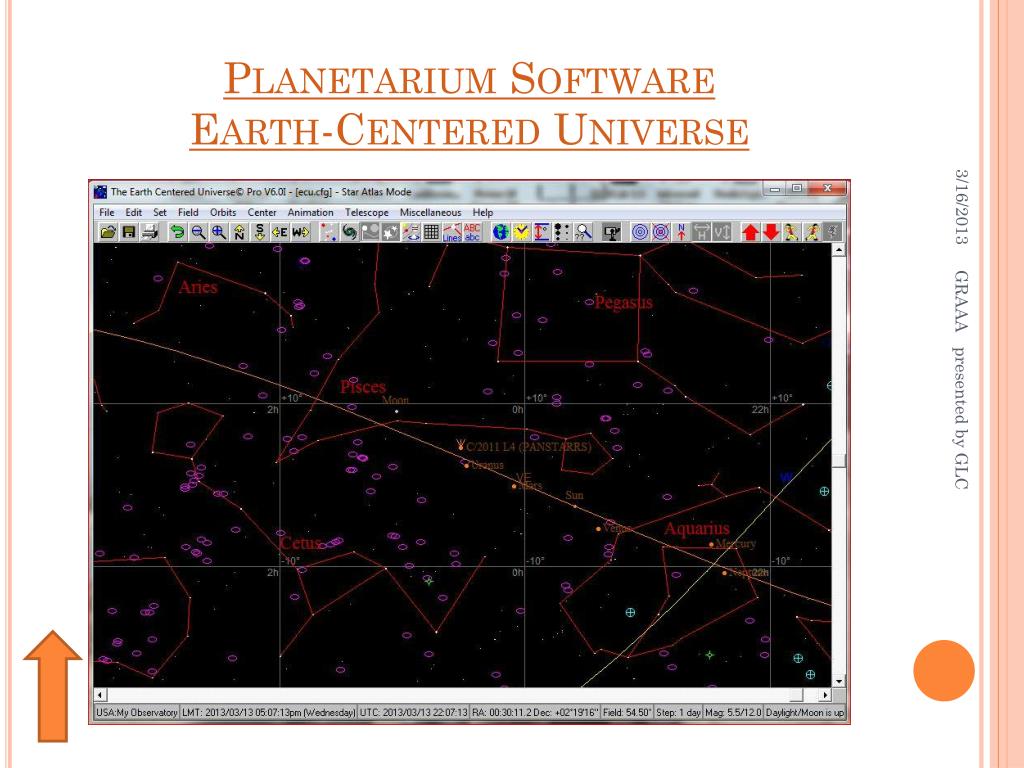Click the Mercury planet label
Screen dimensions: 1024x768
pyautogui.click(x=736, y=543)
